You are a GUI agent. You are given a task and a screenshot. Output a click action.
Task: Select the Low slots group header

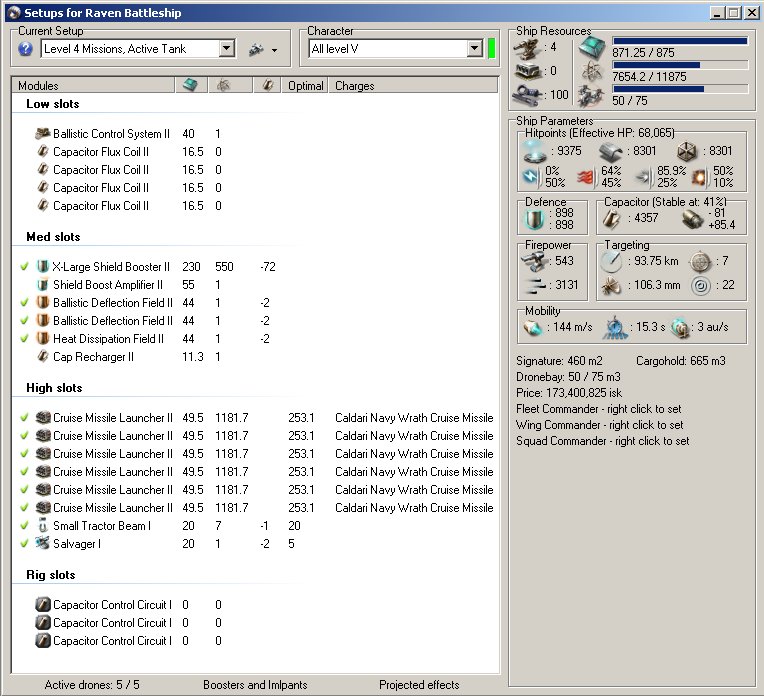[x=53, y=104]
